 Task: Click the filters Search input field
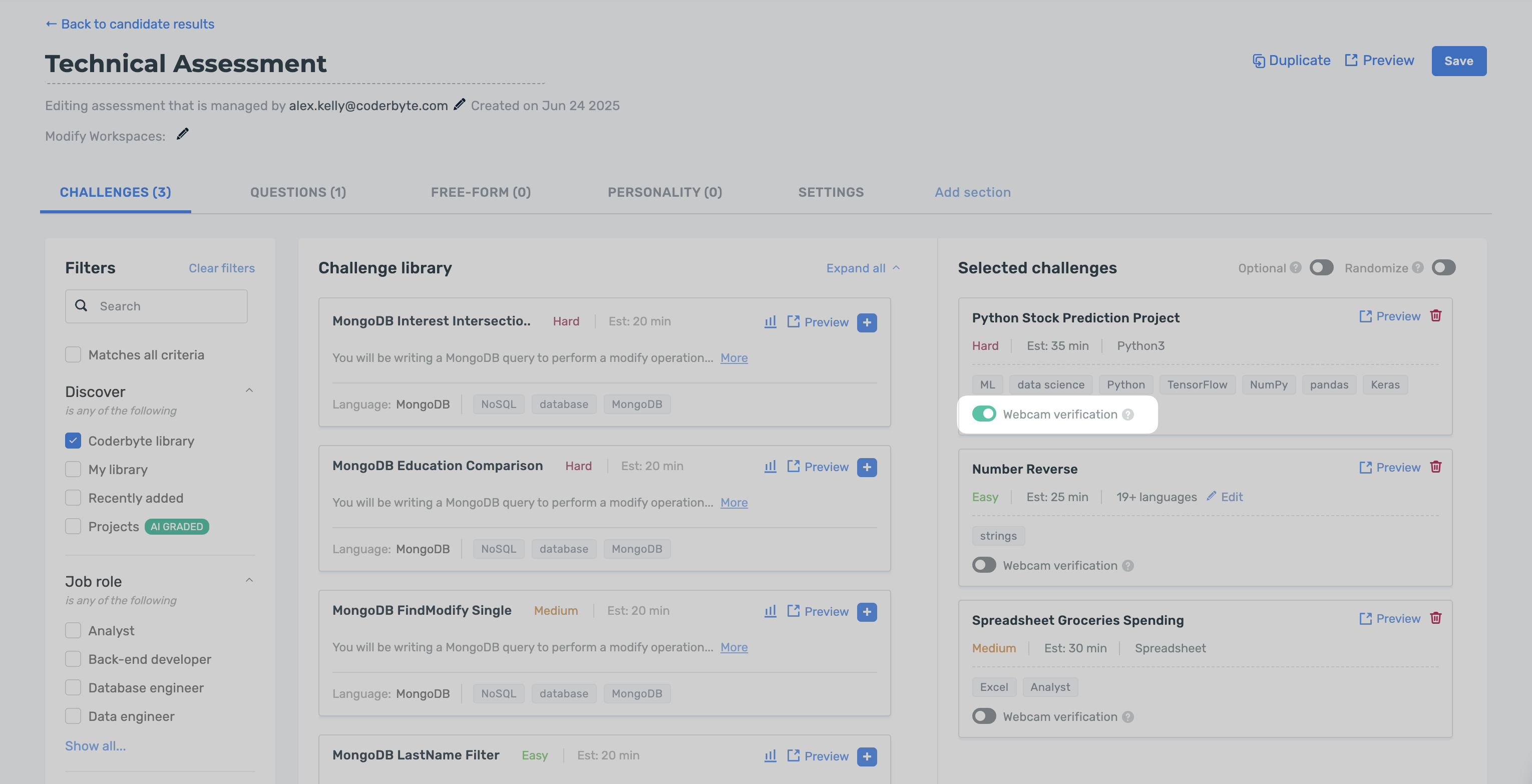tap(156, 306)
